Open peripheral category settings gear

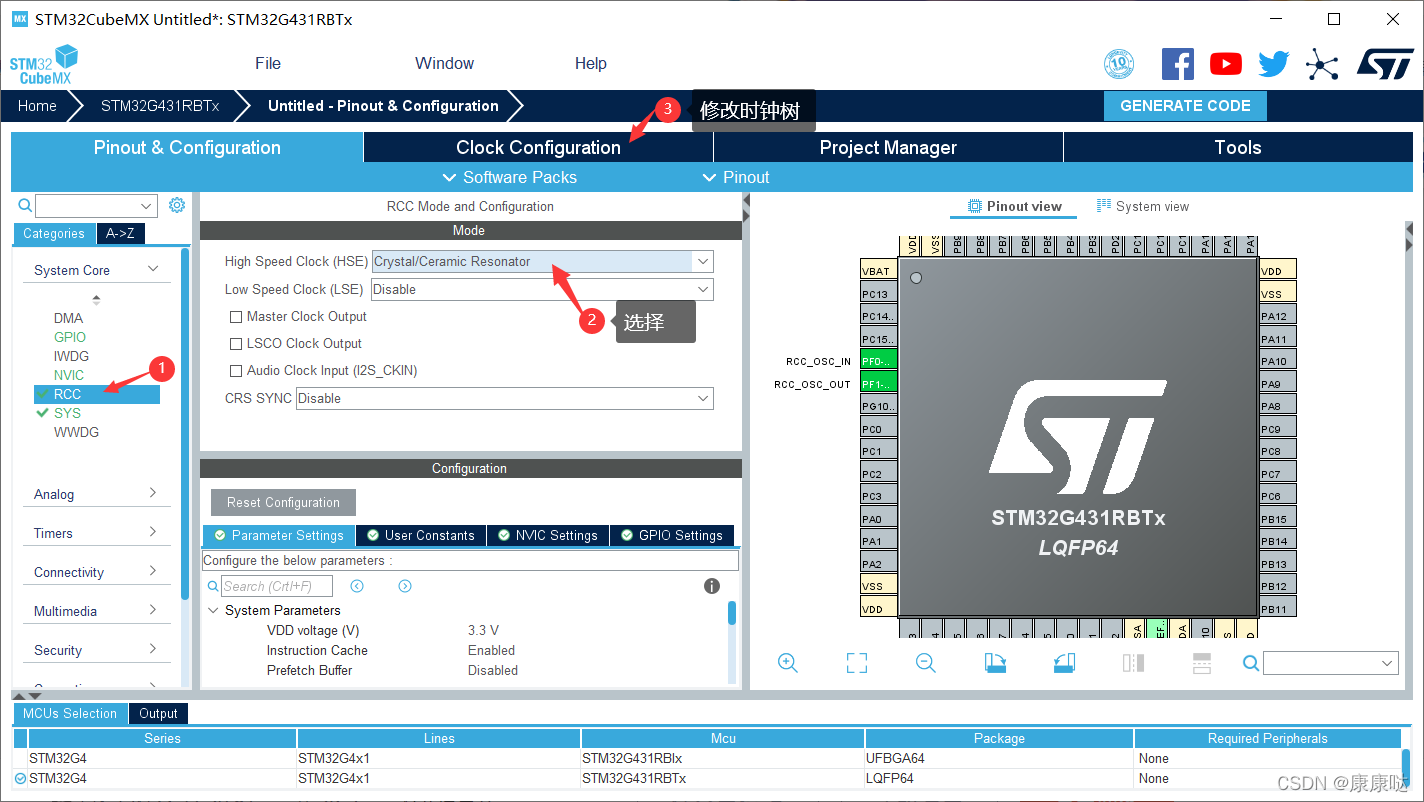(177, 205)
